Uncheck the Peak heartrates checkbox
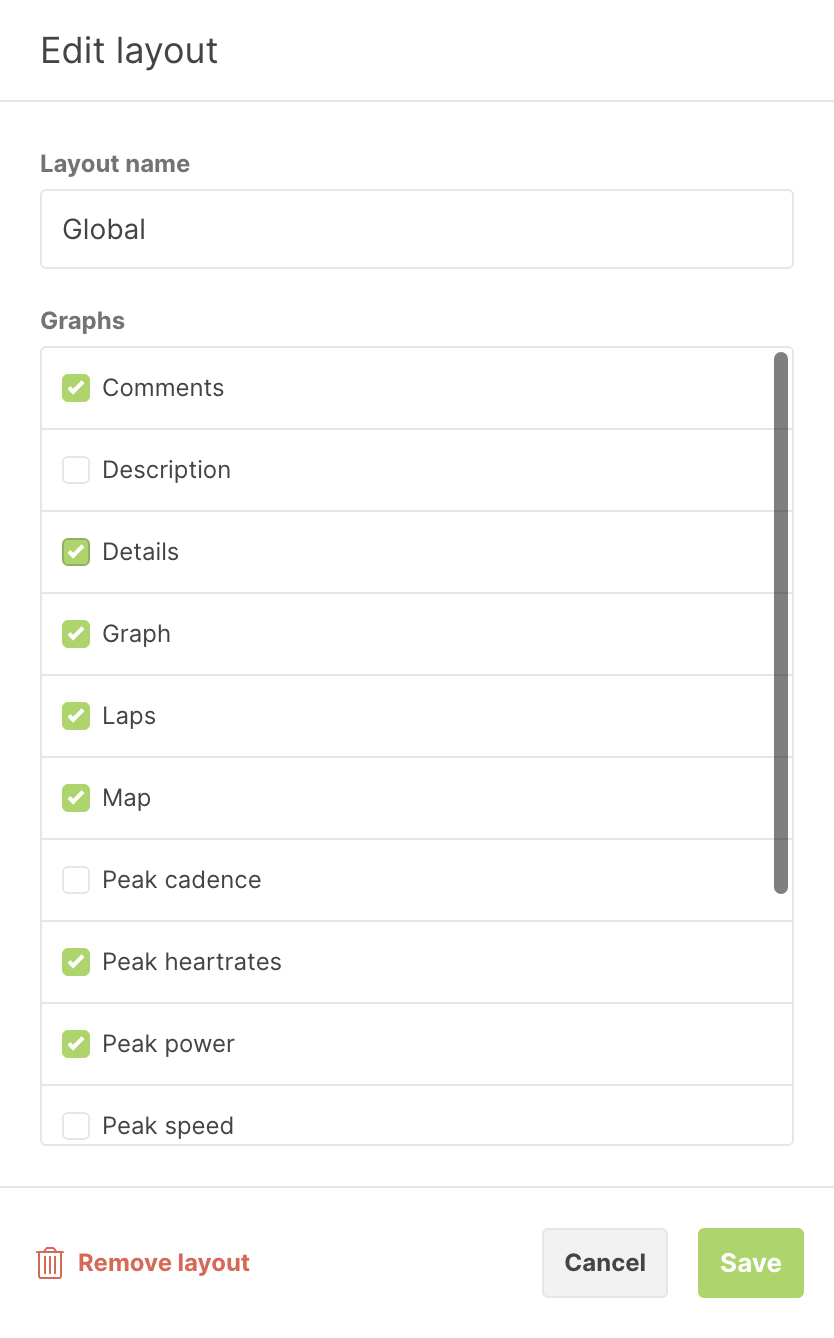This screenshot has width=834, height=1338. pyautogui.click(x=76, y=962)
